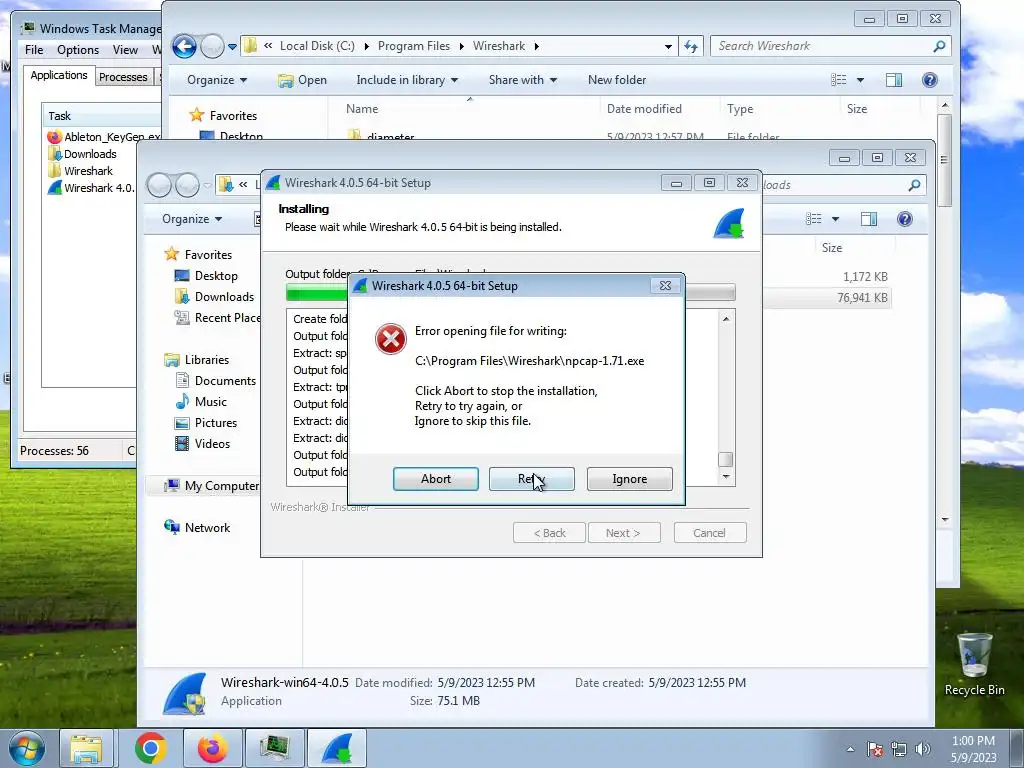Go back in the Wireshark Explorer window
The width and height of the screenshot is (1024, 768).
[184, 46]
